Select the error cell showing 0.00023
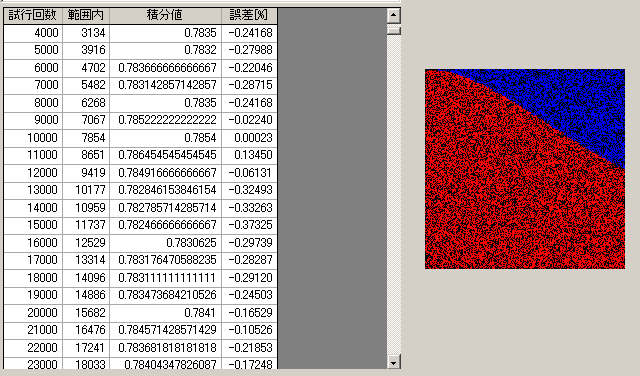 [249, 138]
